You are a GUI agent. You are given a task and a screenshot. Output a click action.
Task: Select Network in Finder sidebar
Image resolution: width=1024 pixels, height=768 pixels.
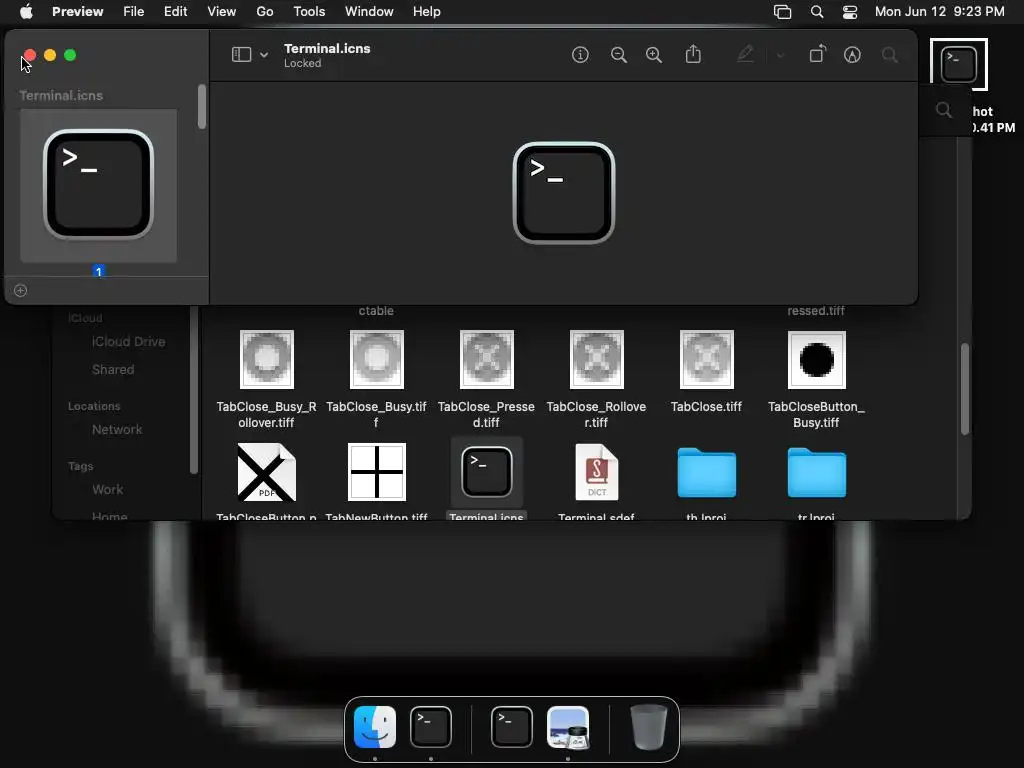pyautogui.click(x=117, y=430)
